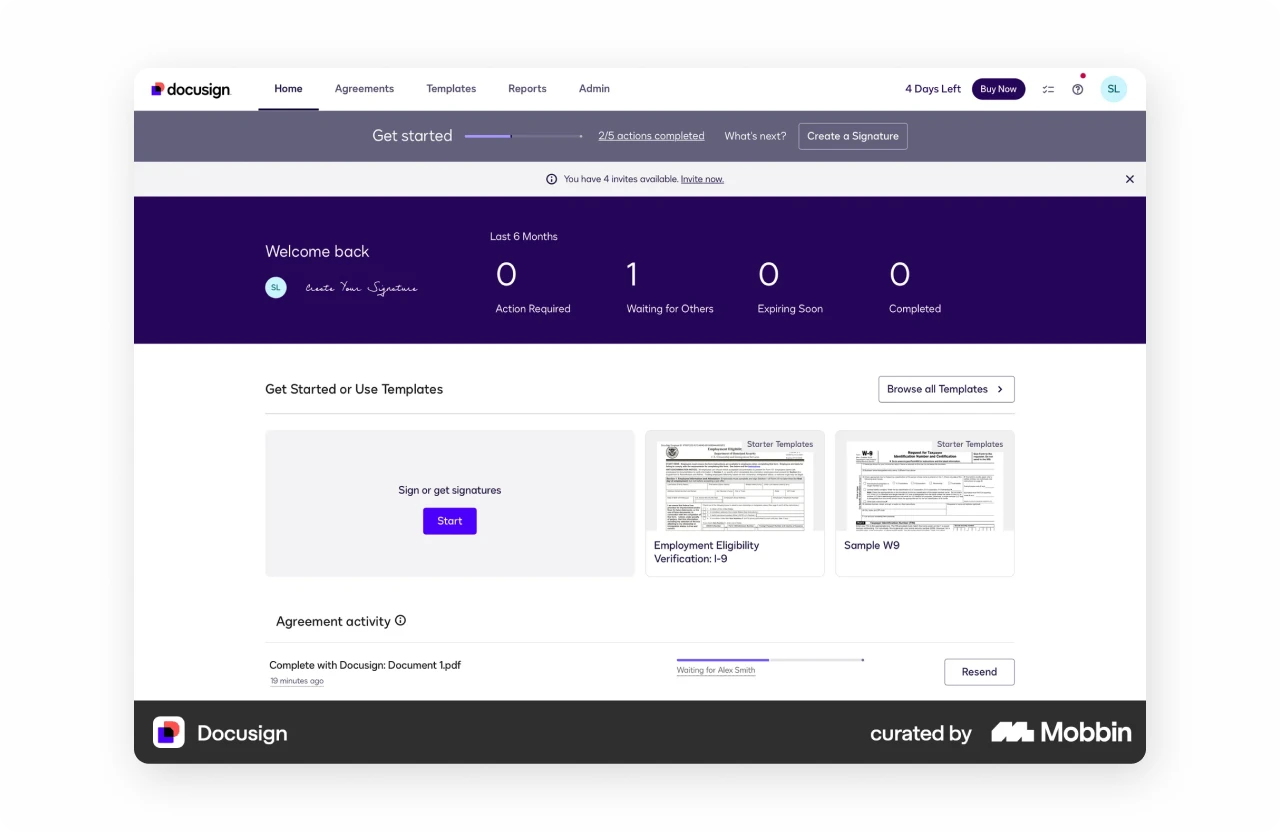Click the Waiting for Alex Smith progress bar
Viewport: 1280px width, 832px height.
pos(770,660)
